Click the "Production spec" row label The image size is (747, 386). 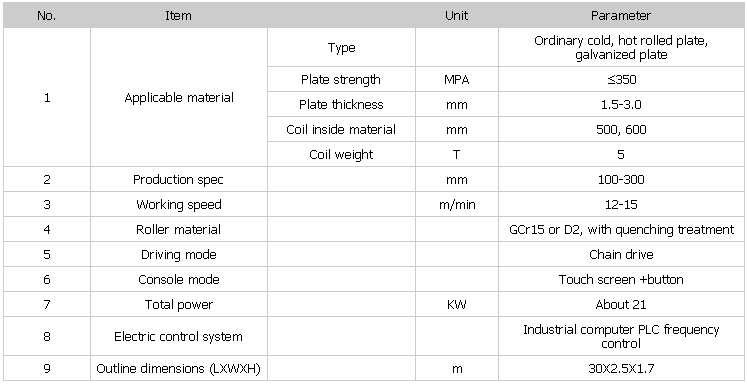point(178,180)
